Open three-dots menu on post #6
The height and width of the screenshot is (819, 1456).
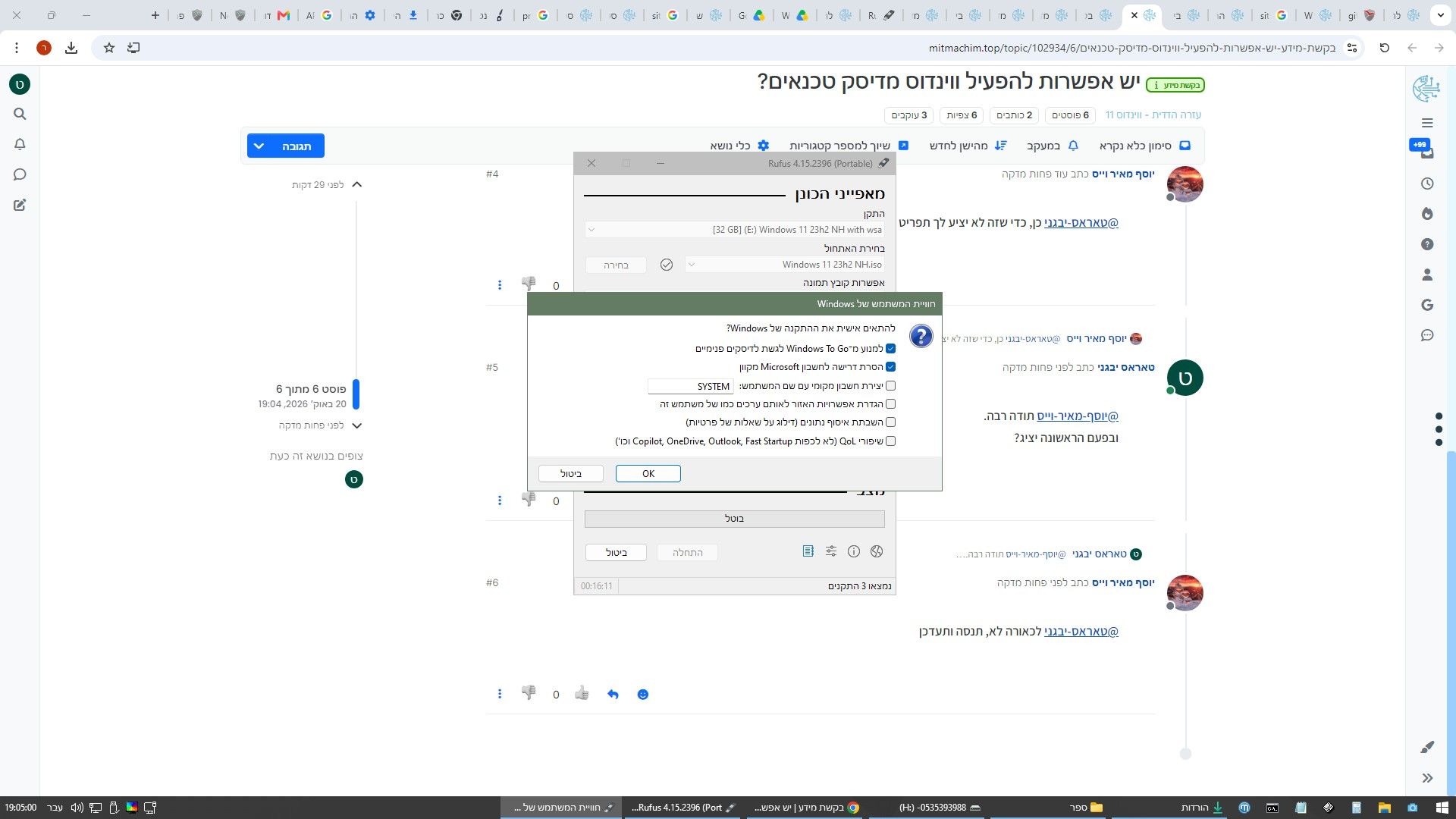499,694
